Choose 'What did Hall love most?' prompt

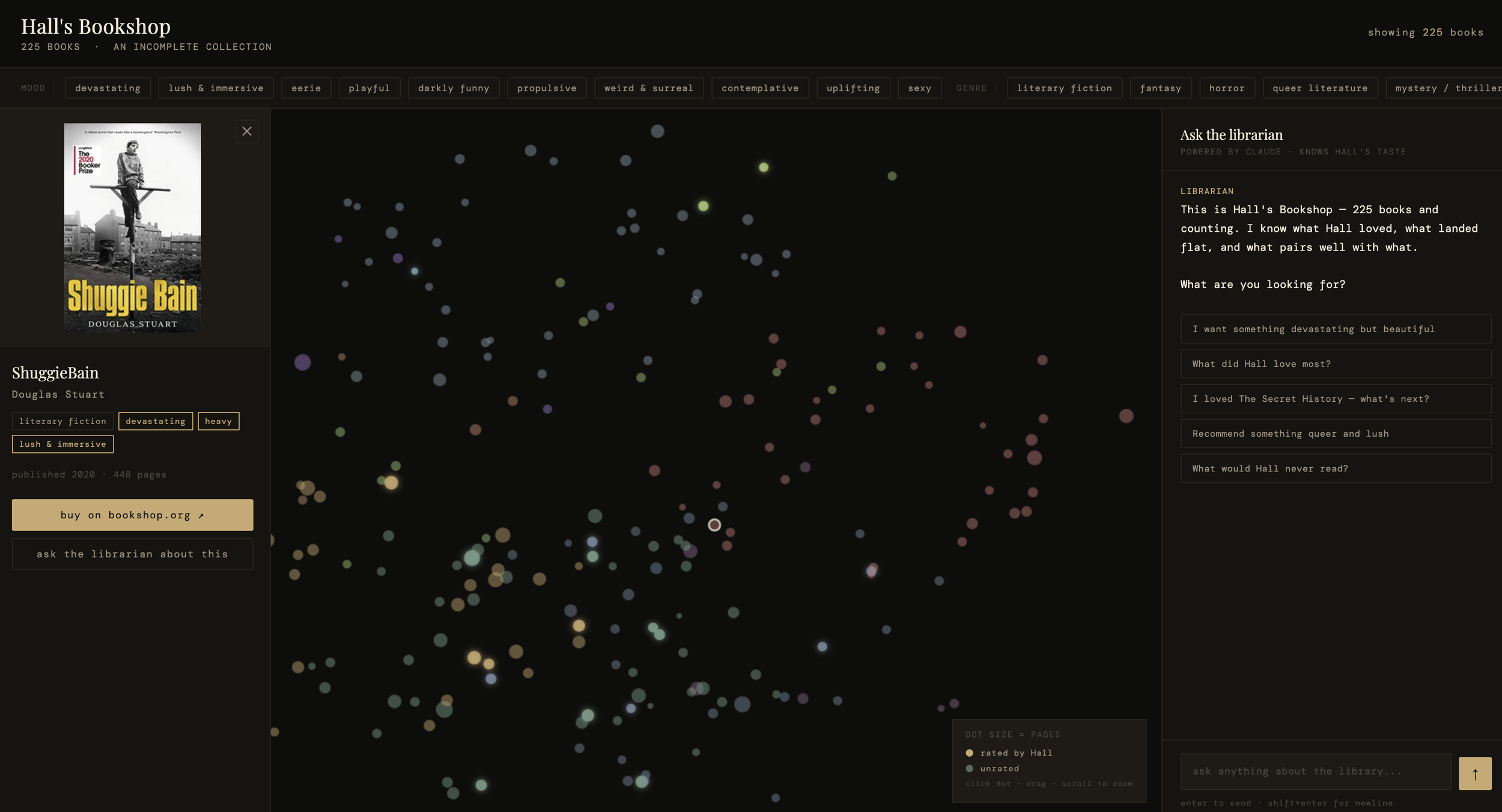point(1335,364)
